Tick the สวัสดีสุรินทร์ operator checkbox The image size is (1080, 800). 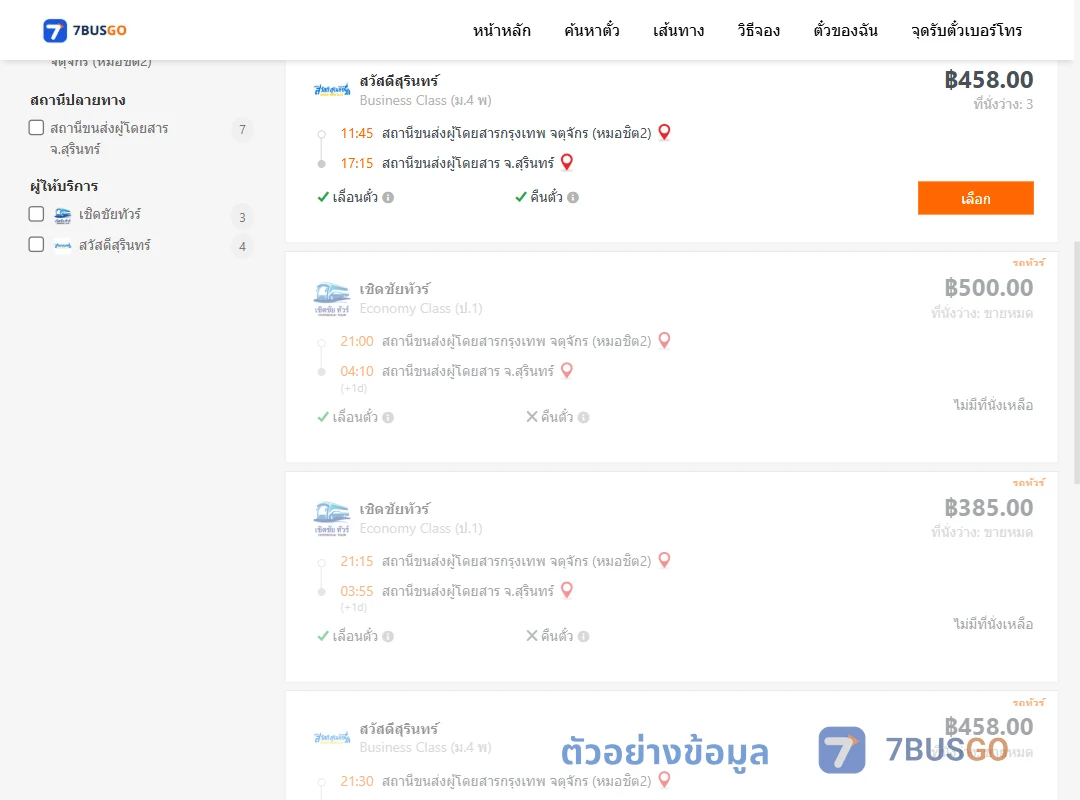coord(37,245)
